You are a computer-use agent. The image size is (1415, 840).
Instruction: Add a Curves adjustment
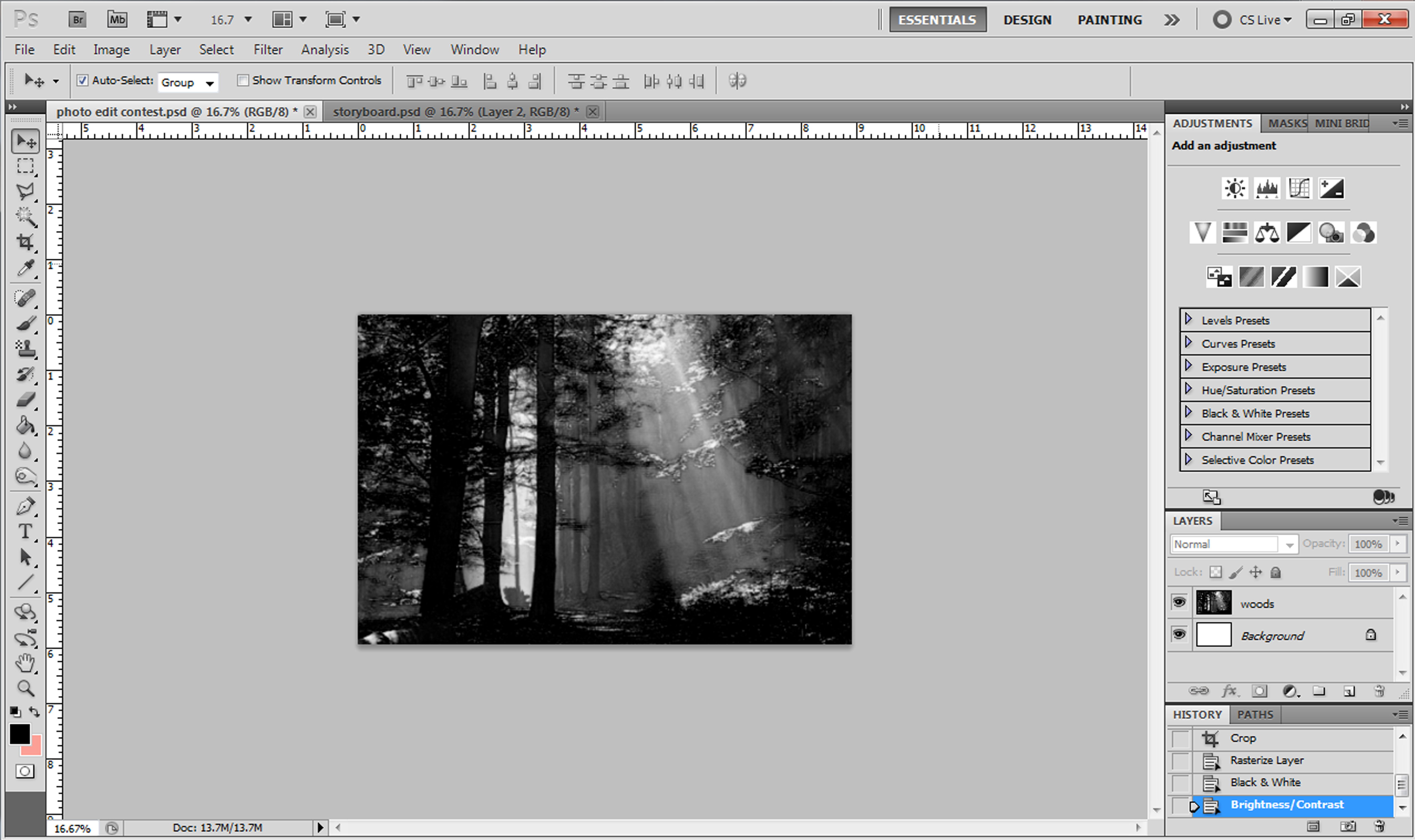[x=1299, y=188]
